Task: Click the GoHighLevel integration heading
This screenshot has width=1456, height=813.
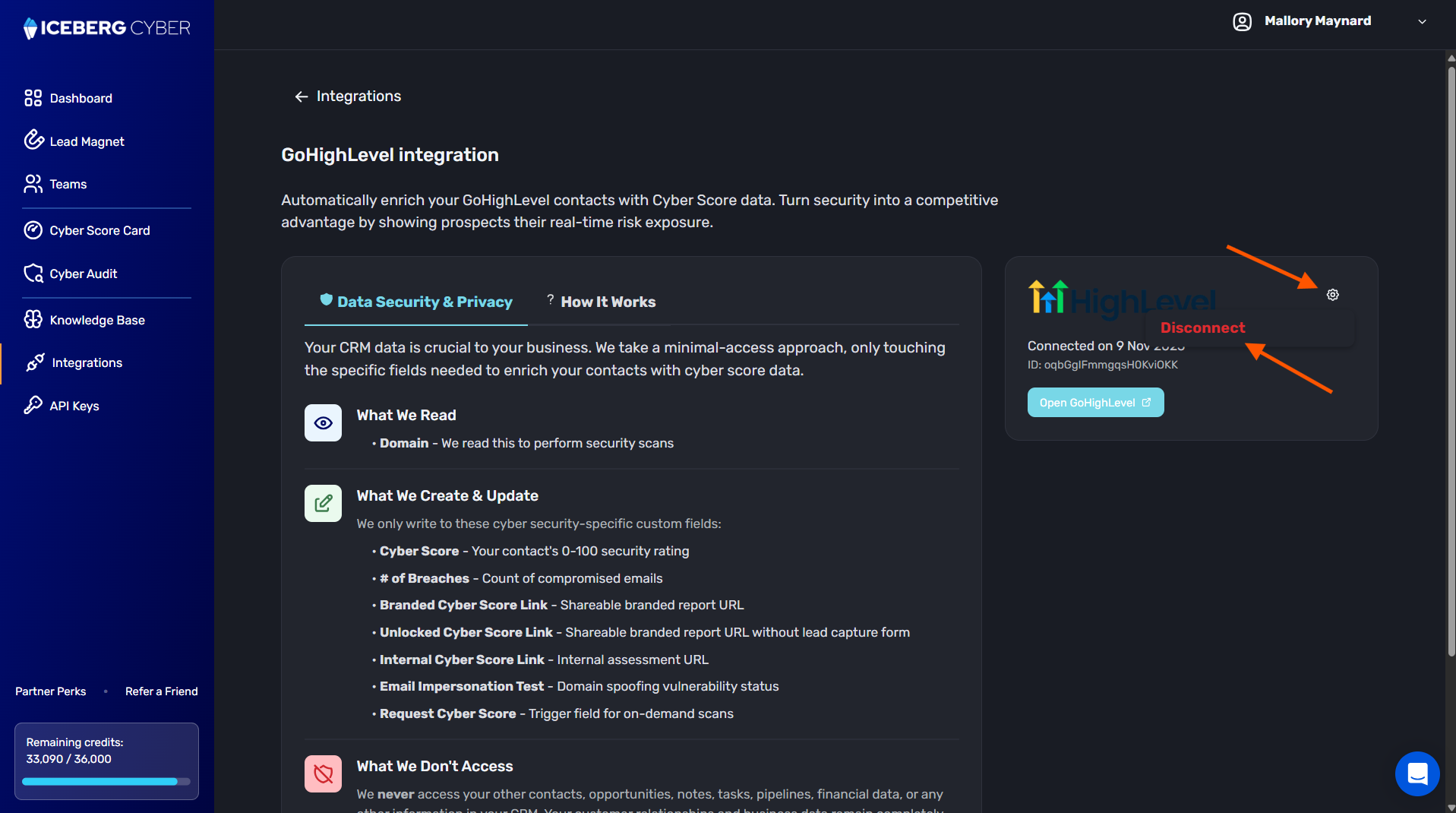Action: point(390,155)
